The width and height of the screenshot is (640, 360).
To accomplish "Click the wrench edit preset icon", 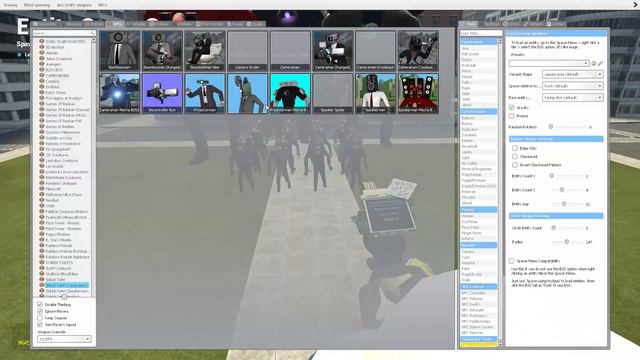I will tap(600, 63).
